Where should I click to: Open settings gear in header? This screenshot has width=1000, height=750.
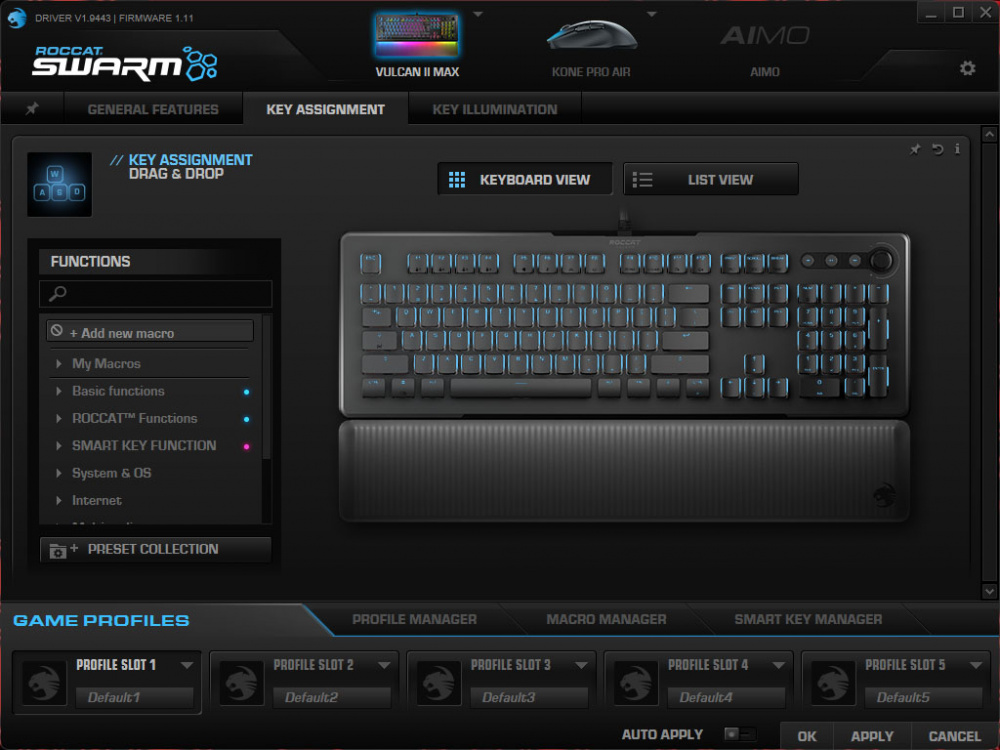pyautogui.click(x=967, y=68)
